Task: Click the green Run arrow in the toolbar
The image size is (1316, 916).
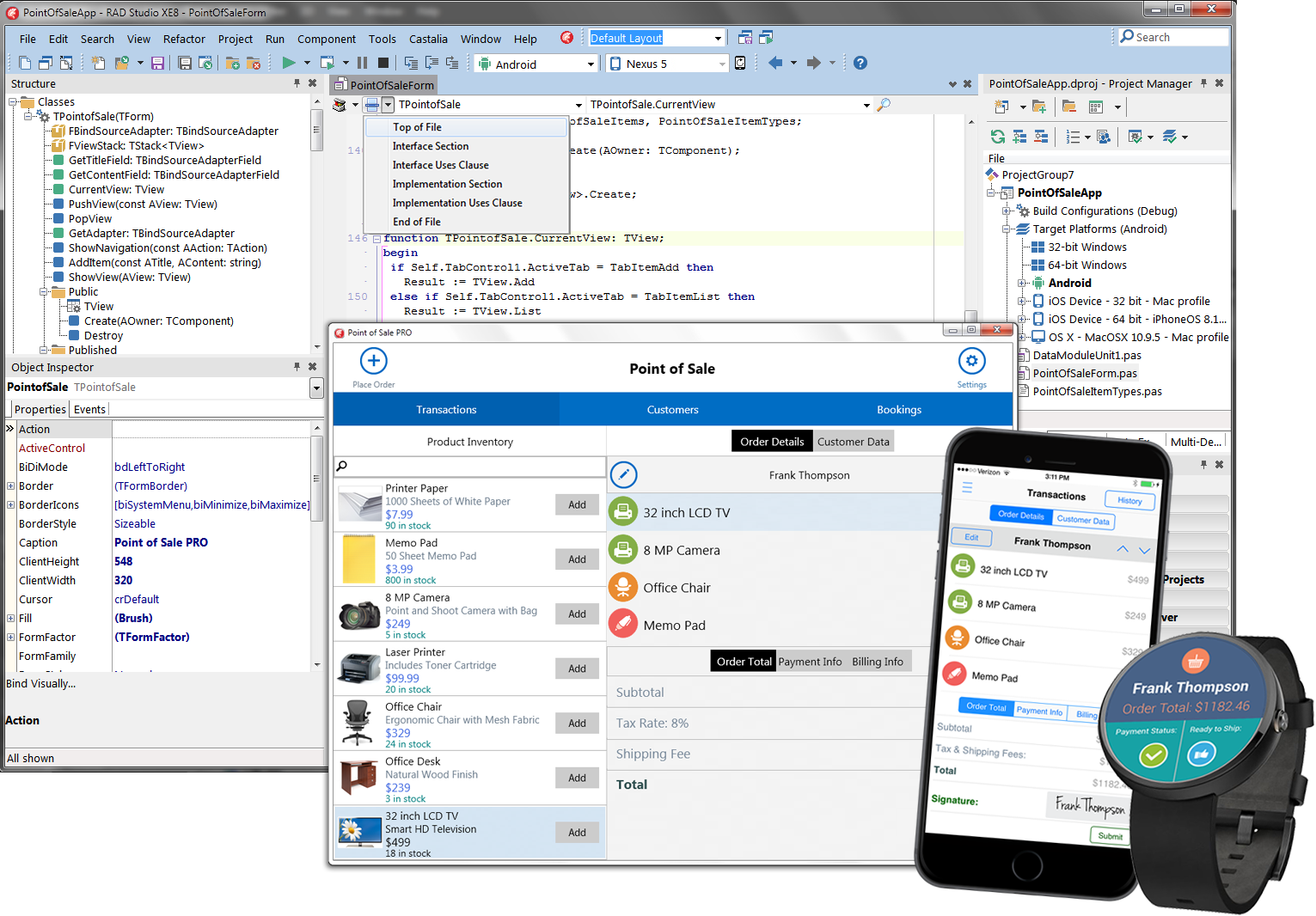Action: (x=289, y=63)
